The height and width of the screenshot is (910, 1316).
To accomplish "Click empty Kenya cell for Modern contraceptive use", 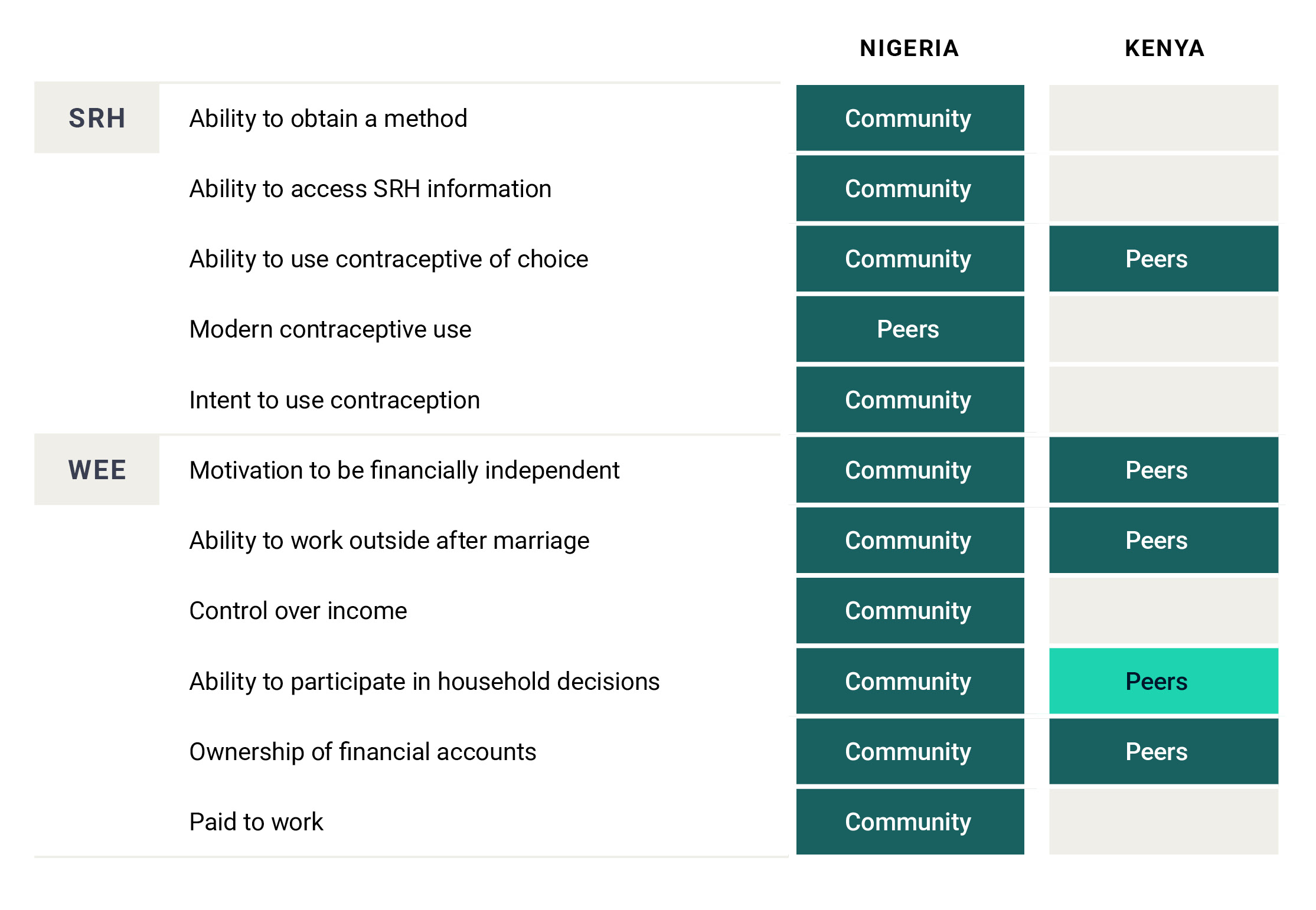I will coord(1163,329).
